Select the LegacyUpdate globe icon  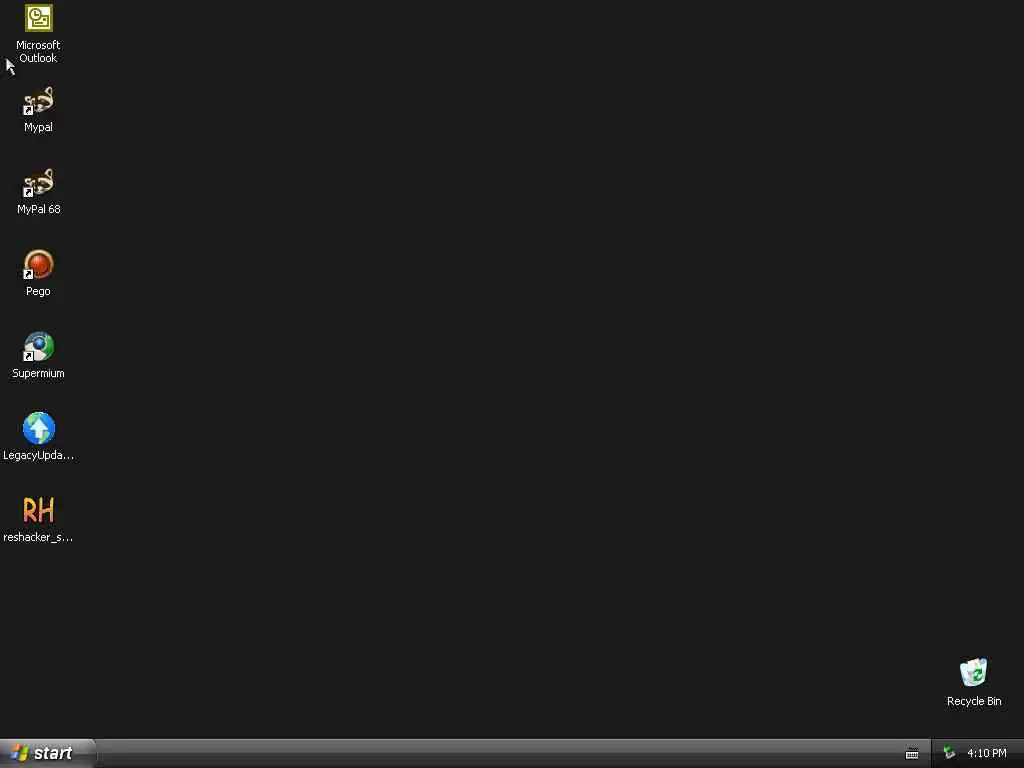click(x=39, y=428)
